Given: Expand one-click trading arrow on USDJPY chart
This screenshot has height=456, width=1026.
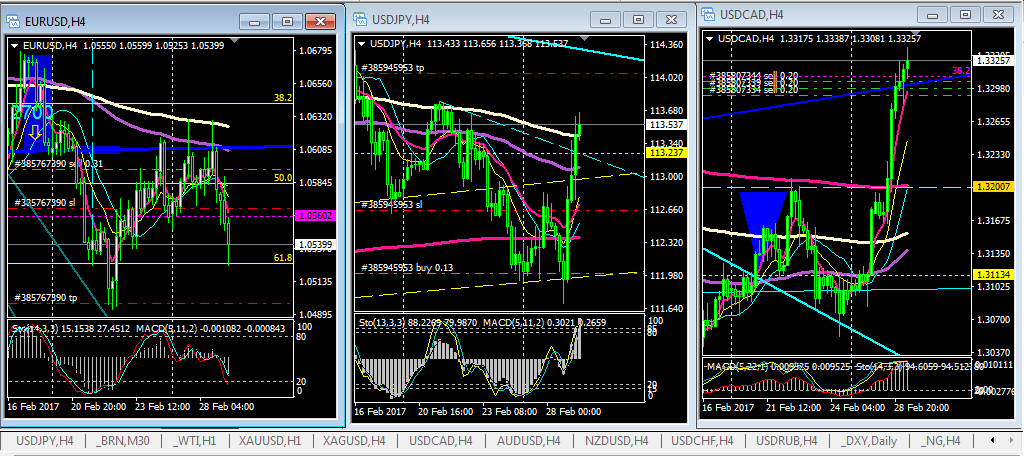Looking at the screenshot, I should click(363, 44).
